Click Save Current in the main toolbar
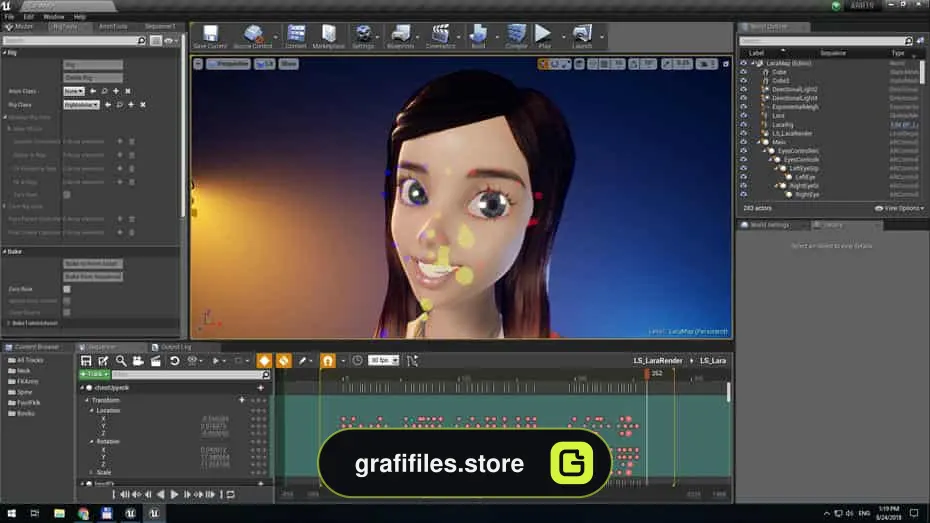Image resolution: width=930 pixels, height=523 pixels. tap(210, 36)
